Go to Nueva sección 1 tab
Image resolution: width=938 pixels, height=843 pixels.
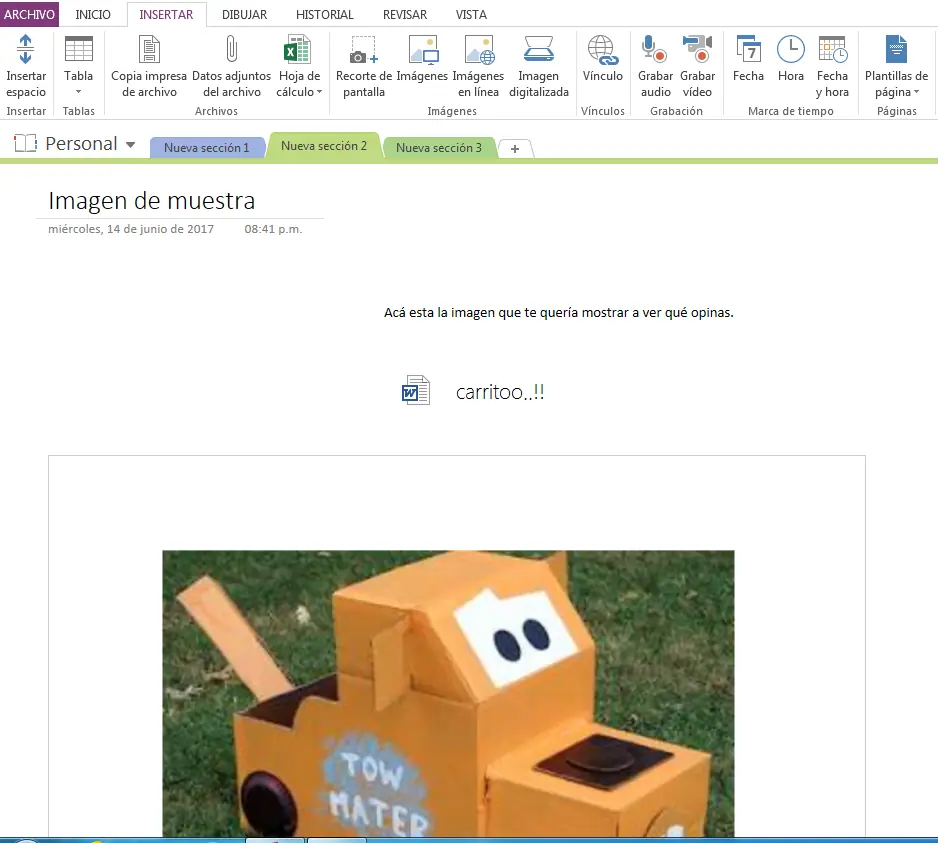click(206, 148)
